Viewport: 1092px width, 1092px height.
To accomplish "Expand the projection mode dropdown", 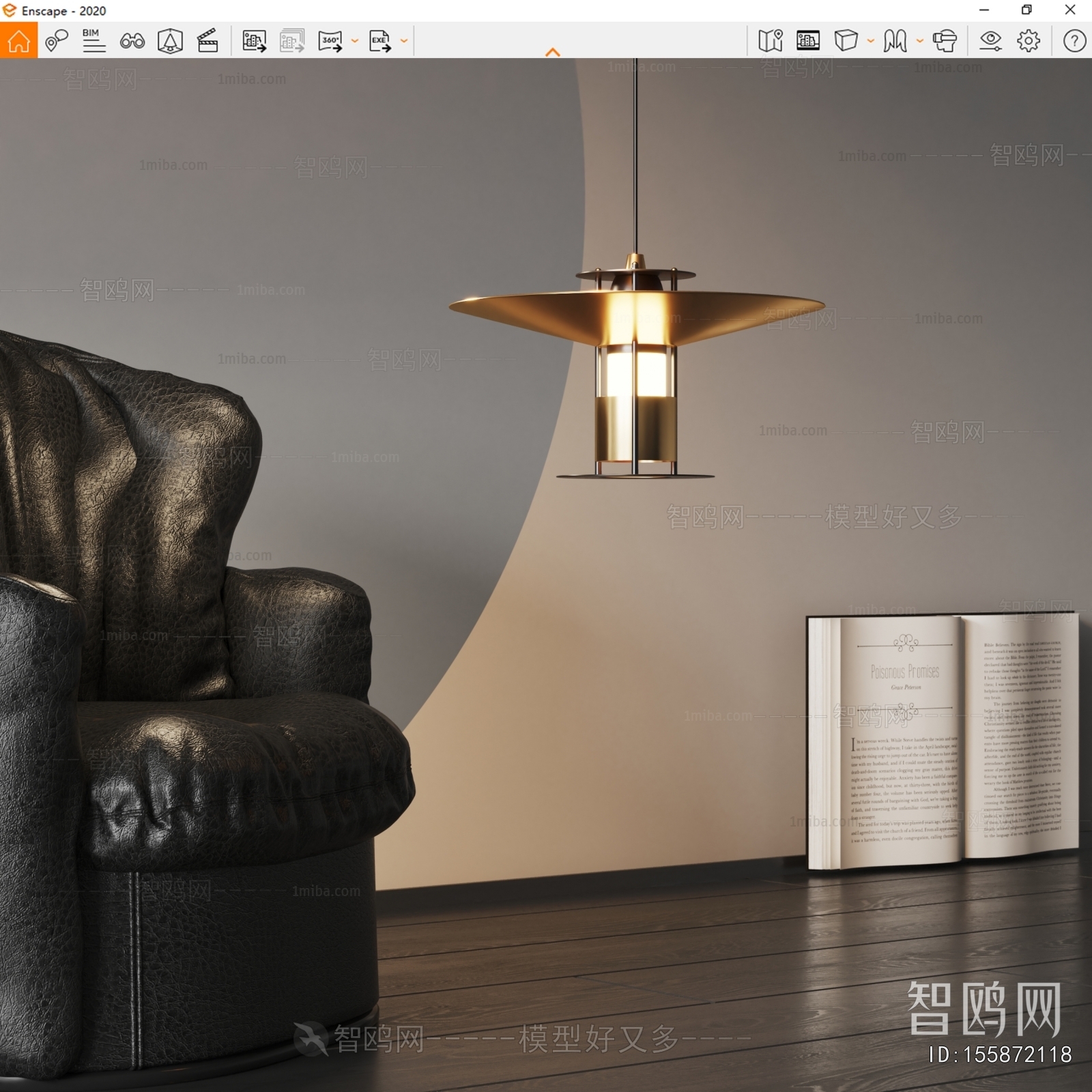I will [871, 41].
